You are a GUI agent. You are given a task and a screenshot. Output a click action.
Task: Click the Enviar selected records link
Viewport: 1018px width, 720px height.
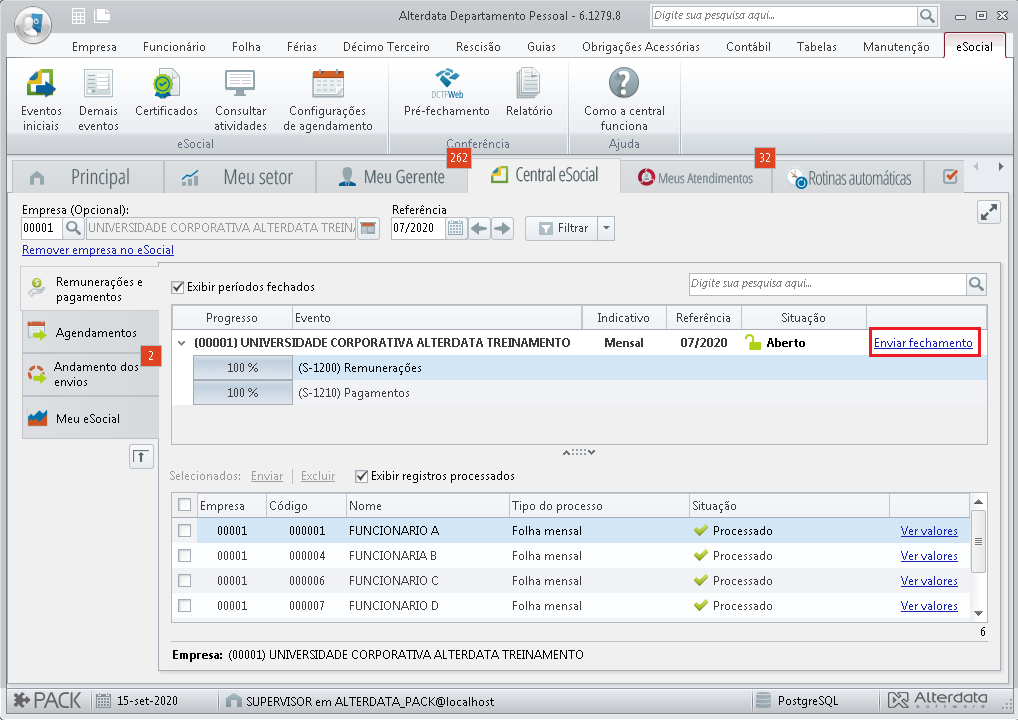tap(267, 476)
